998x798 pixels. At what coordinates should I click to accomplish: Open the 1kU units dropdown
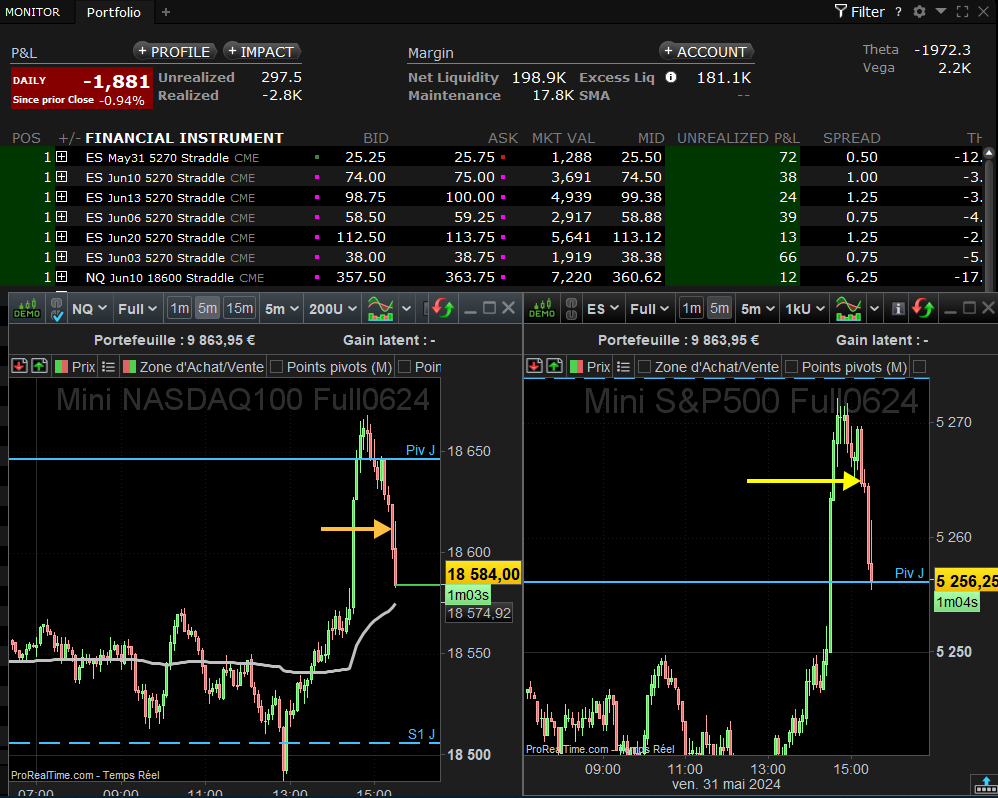click(x=805, y=309)
